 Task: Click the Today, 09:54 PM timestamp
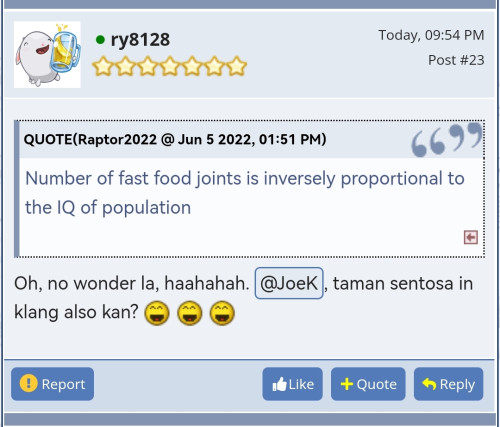pos(431,35)
